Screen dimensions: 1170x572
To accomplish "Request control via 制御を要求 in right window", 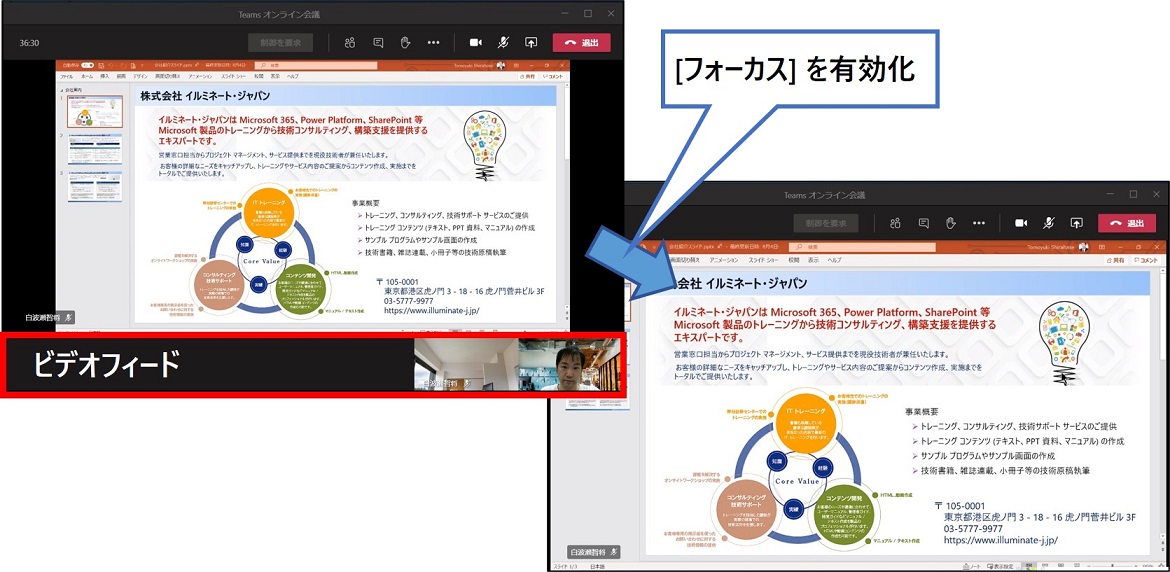I will pos(826,223).
